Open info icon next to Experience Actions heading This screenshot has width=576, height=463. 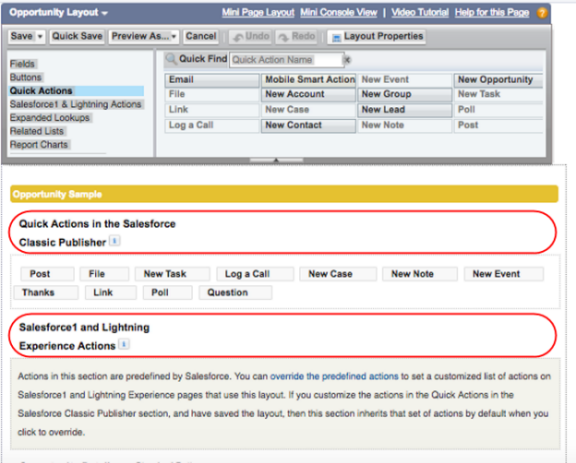[x=124, y=345]
